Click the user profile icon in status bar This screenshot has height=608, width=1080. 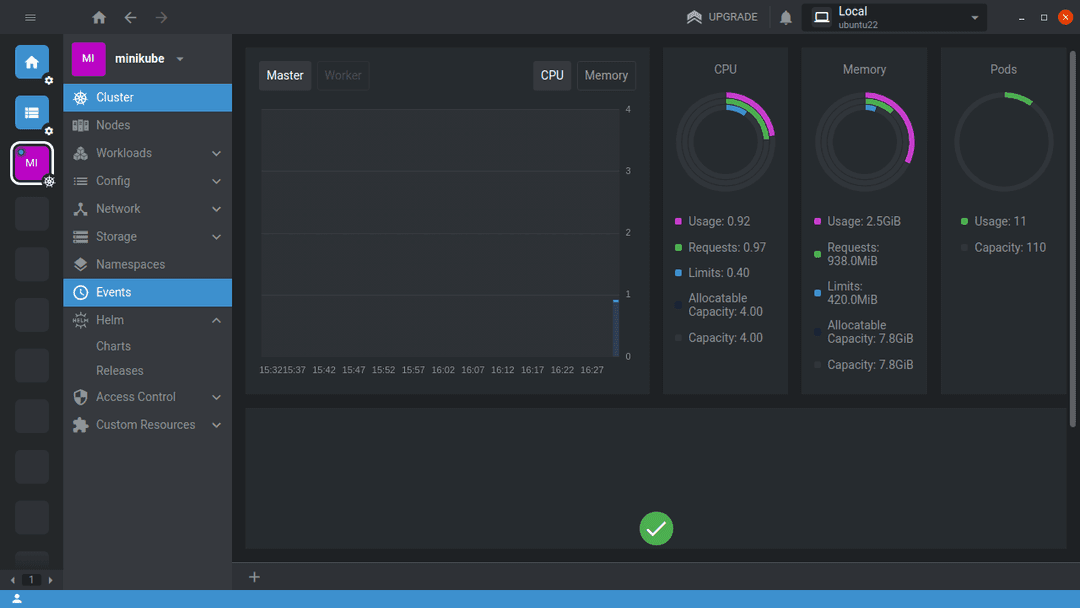tap(17, 599)
